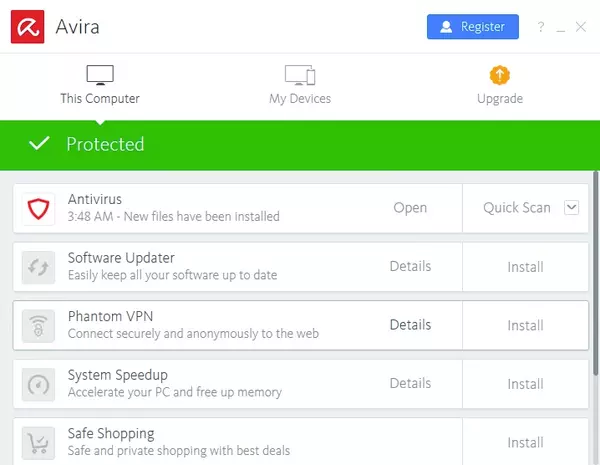Switch to the My Devices tab
This screenshot has width=600, height=465.
pyautogui.click(x=300, y=85)
